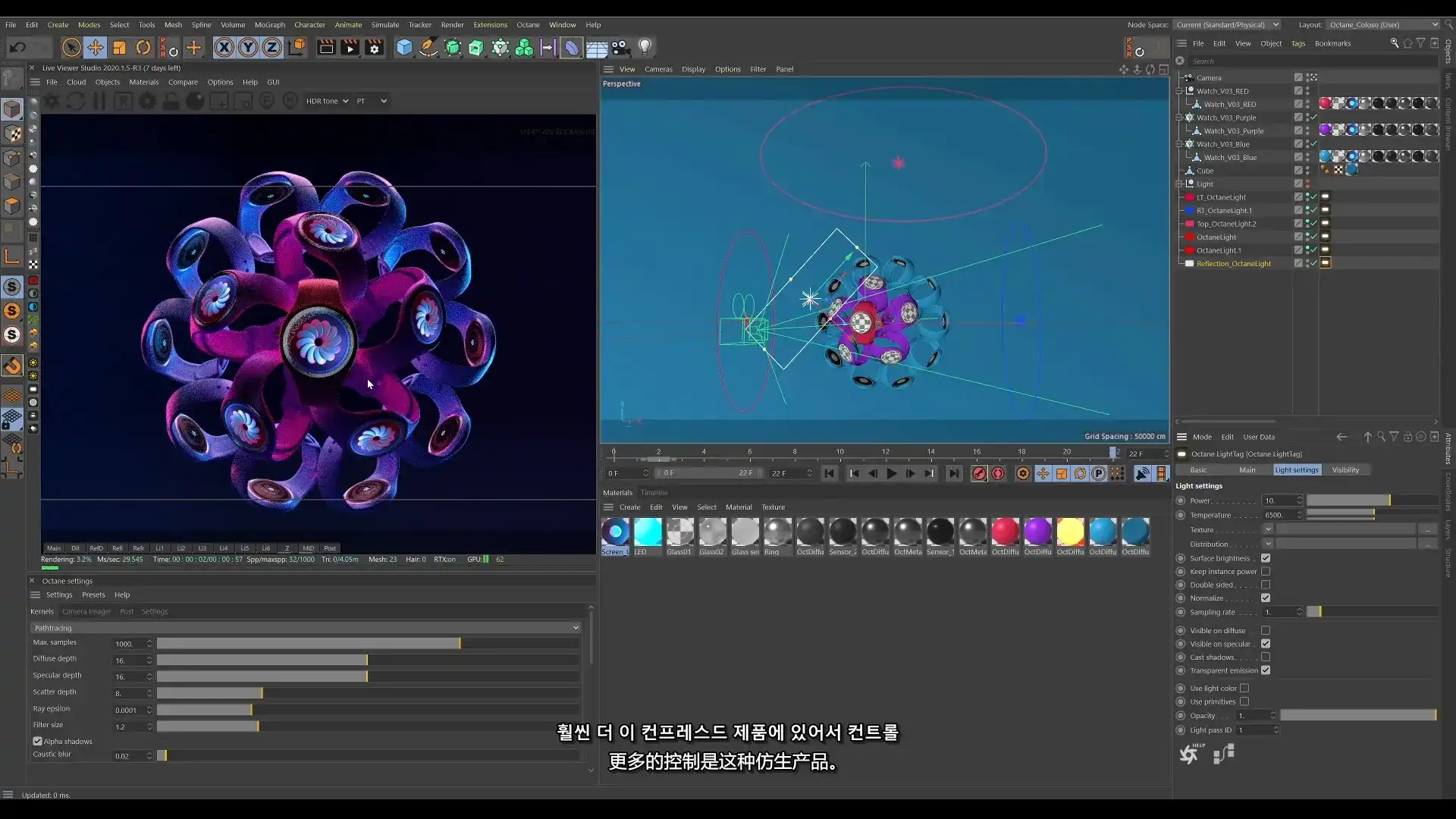This screenshot has width=1456, height=819.
Task: Open Render Settings via the gear icon
Action: [x=375, y=47]
